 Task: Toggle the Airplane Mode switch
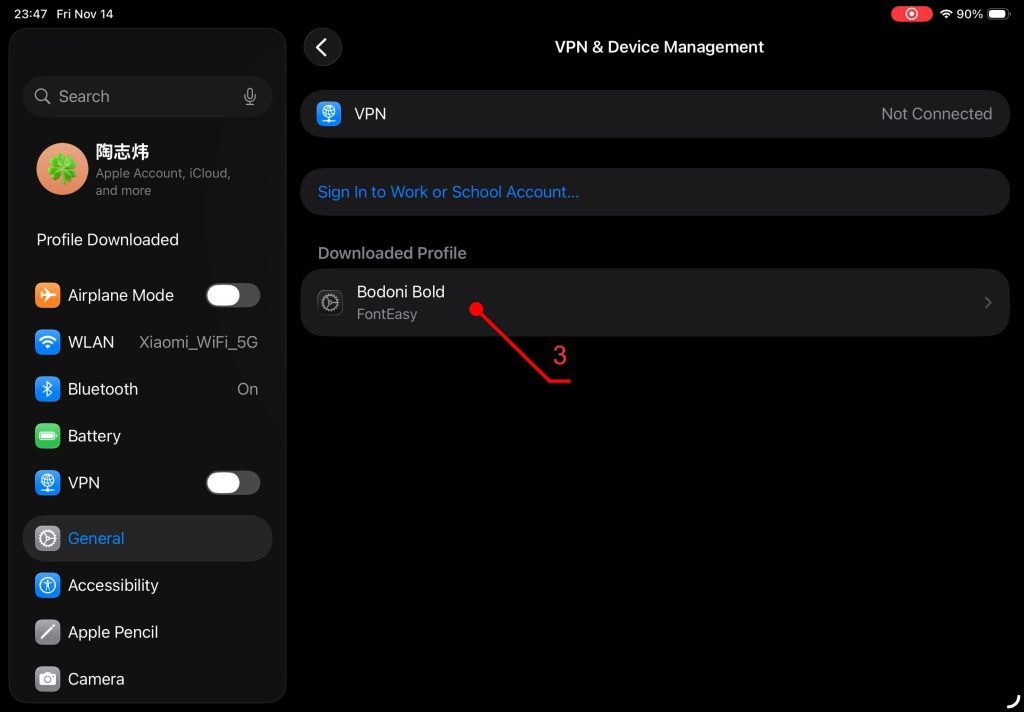pyautogui.click(x=232, y=295)
